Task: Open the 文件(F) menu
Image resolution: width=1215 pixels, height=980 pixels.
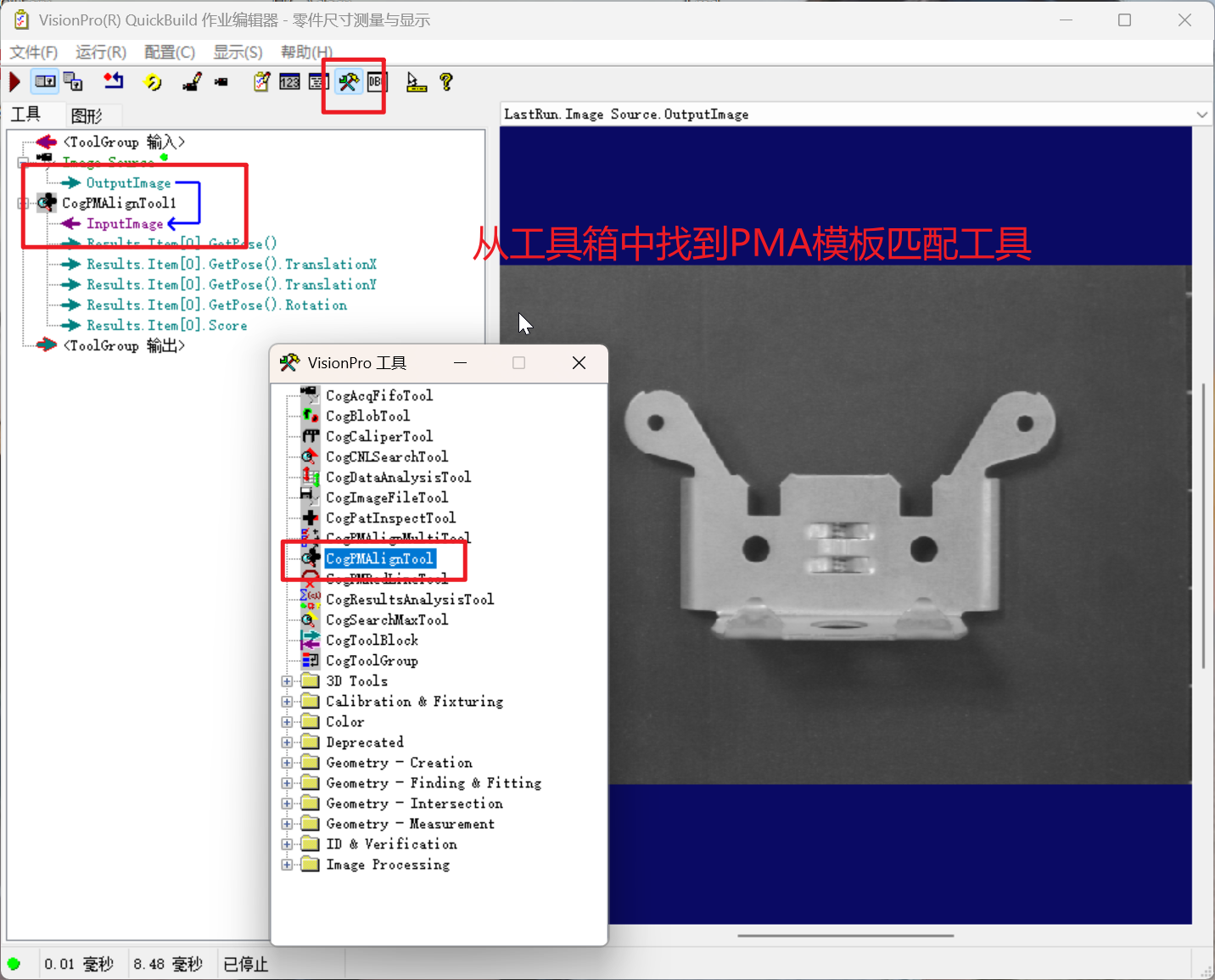Action: (34, 53)
